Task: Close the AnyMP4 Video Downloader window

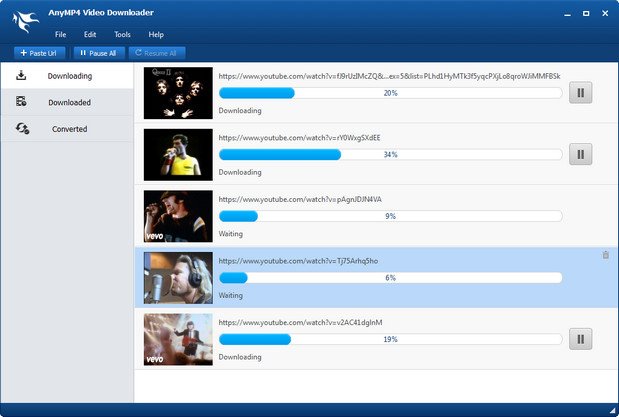Action: (x=605, y=13)
